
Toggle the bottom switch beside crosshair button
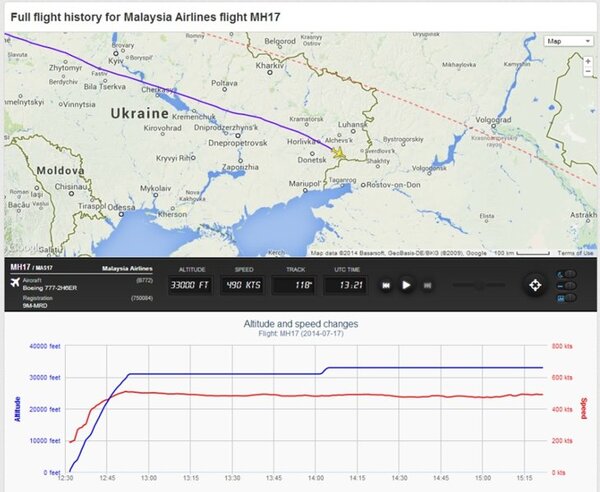(x=570, y=296)
